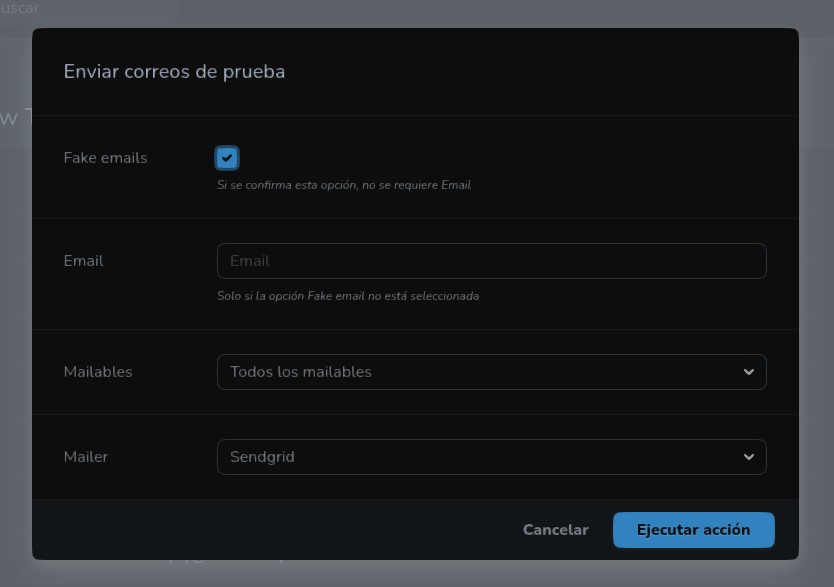
Task: Click the hint text under Email field
Action: [x=347, y=296]
